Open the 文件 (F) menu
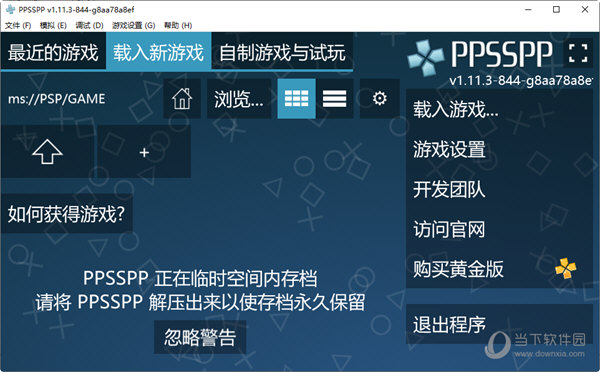The height and width of the screenshot is (372, 600). tap(18, 25)
